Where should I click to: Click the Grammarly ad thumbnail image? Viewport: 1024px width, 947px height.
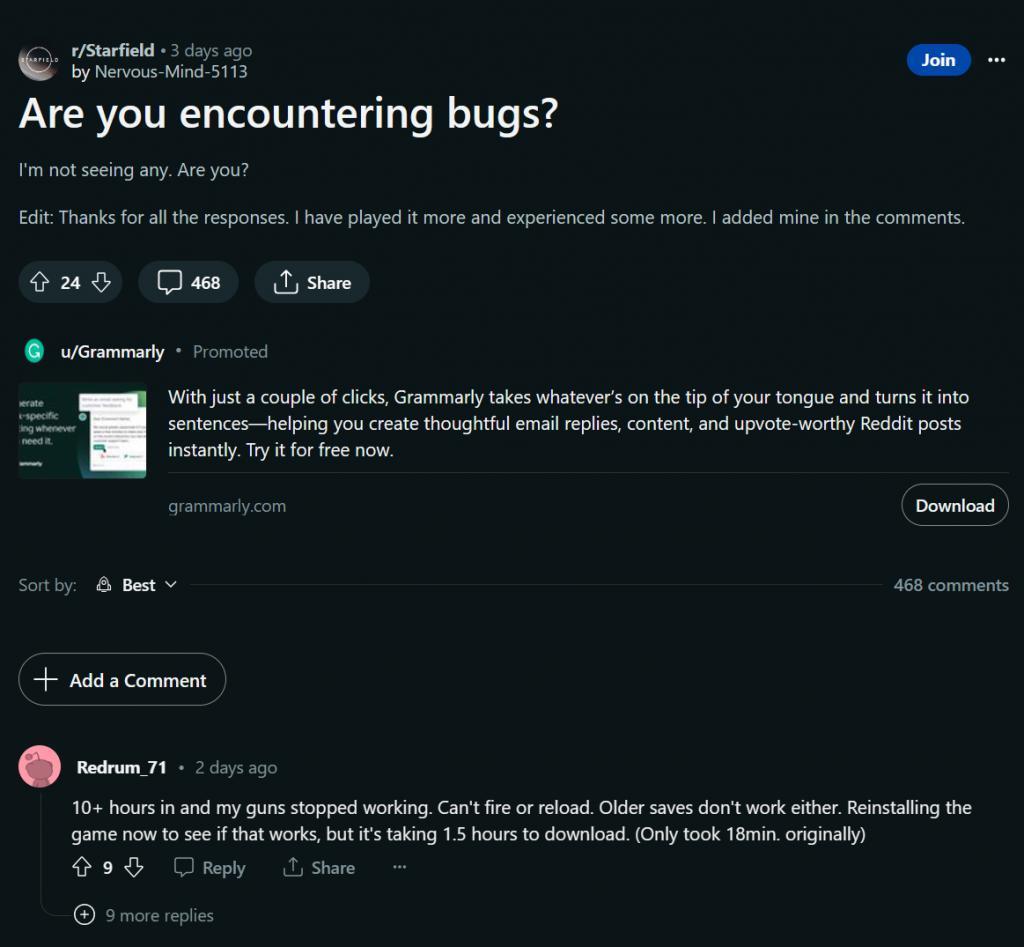[83, 430]
